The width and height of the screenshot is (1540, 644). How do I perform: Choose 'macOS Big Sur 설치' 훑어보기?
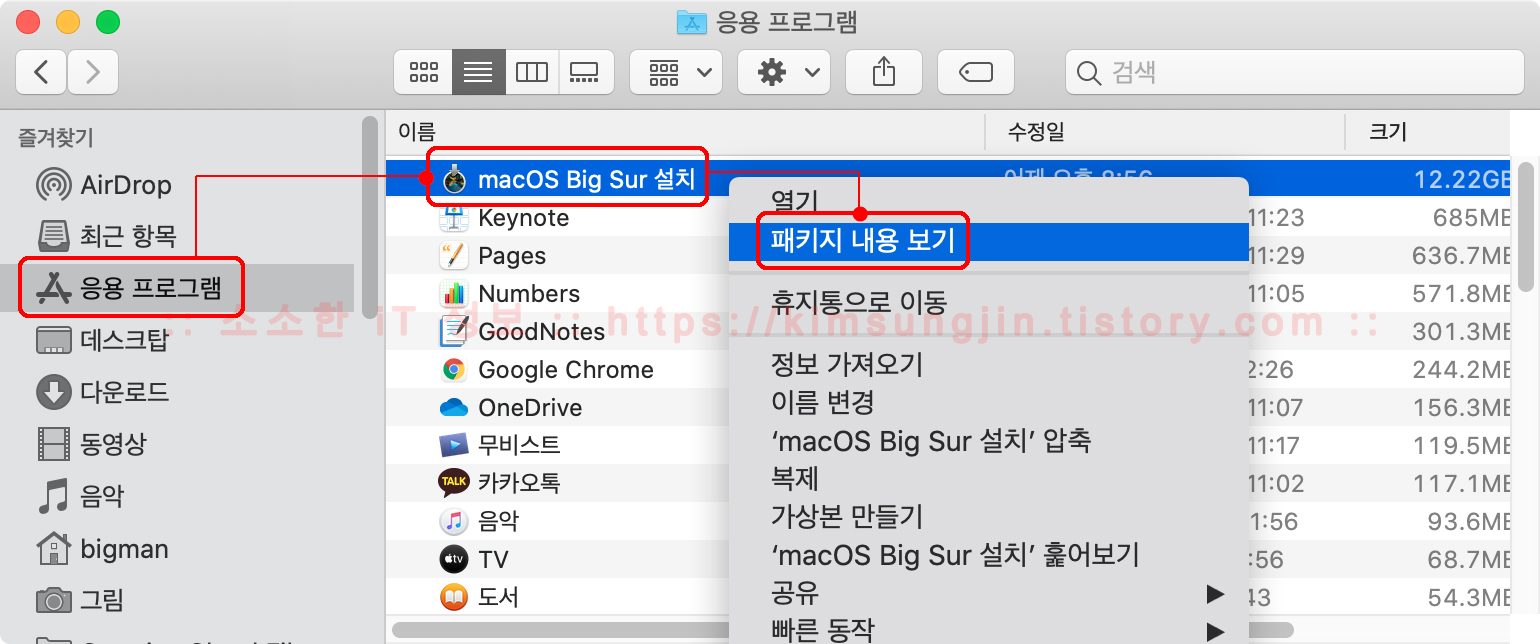coord(989,554)
